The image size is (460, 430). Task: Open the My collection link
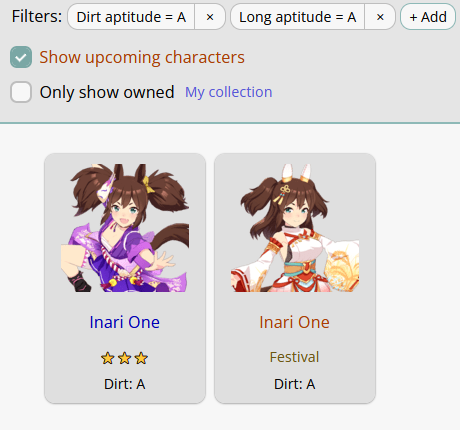tap(229, 92)
